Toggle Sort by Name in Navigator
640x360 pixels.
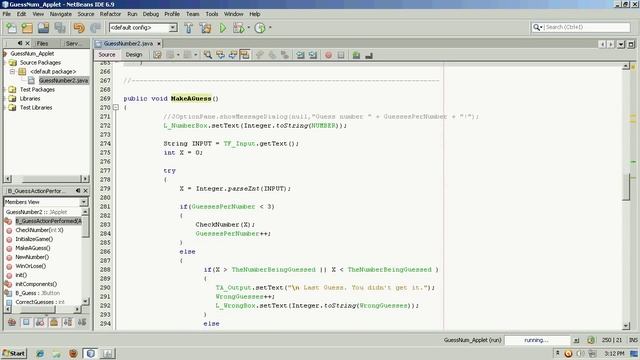point(68,322)
